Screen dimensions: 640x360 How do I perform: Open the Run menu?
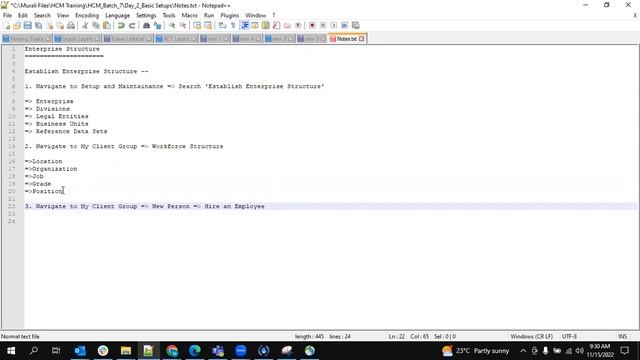point(209,15)
